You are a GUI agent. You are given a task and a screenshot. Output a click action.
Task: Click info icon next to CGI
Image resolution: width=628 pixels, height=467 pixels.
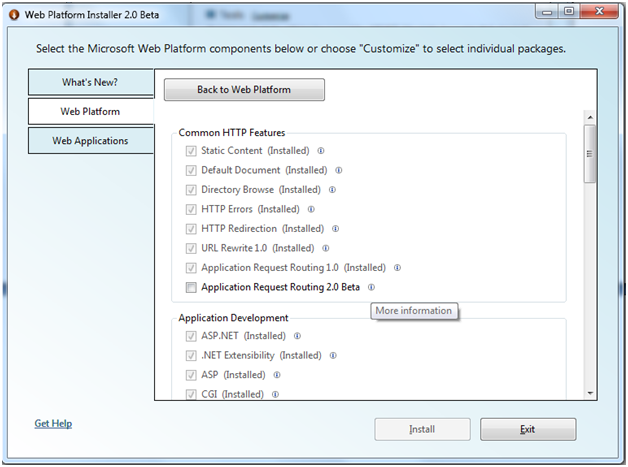[x=275, y=395]
